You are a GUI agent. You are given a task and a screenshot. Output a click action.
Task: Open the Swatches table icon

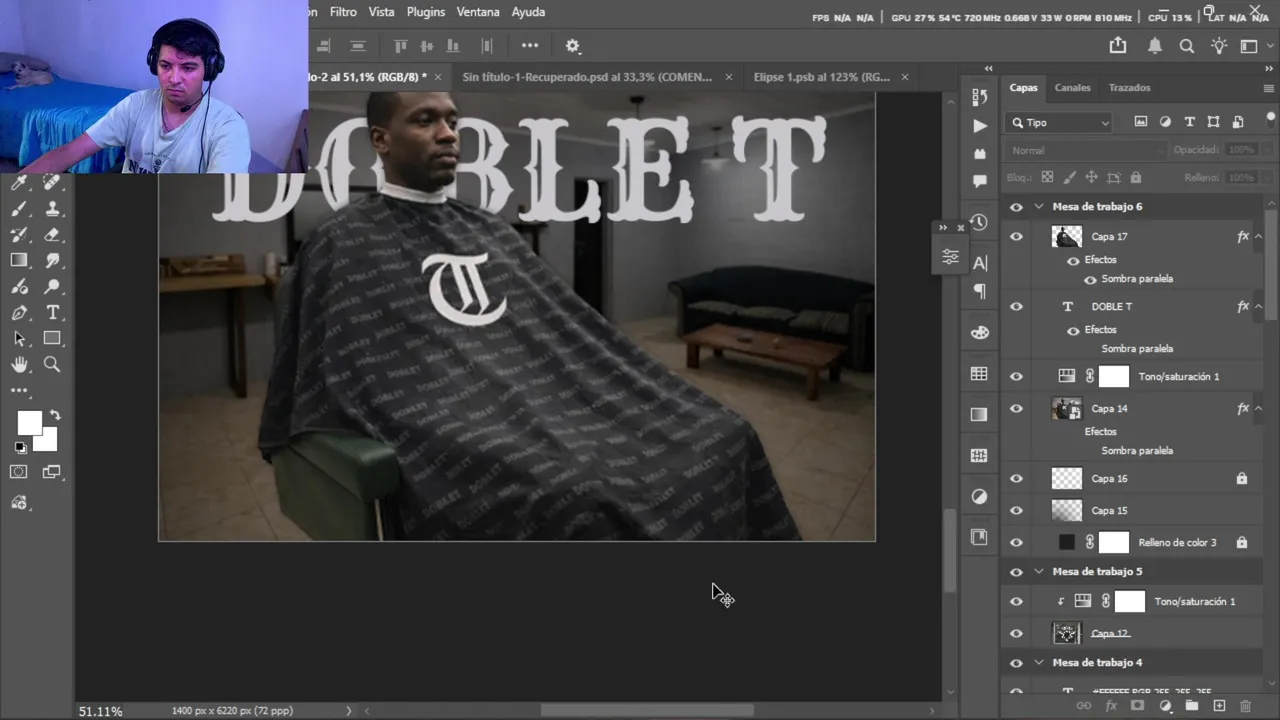pos(979,374)
